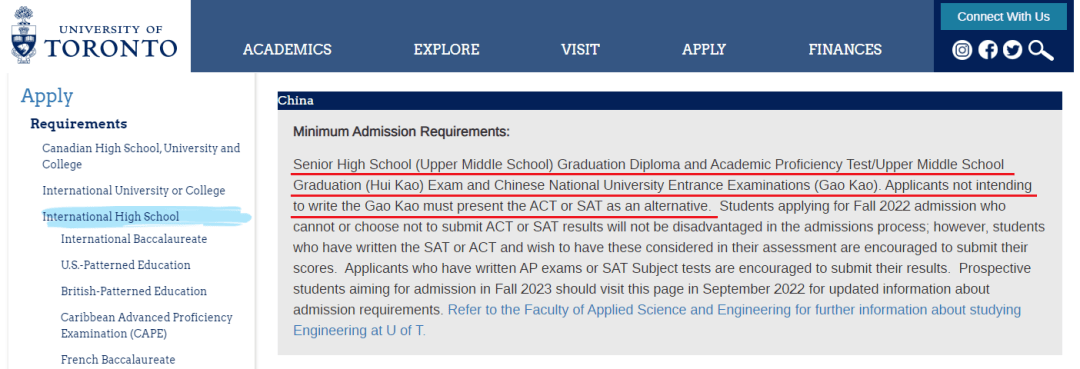Open the Finances menu

tap(845, 50)
